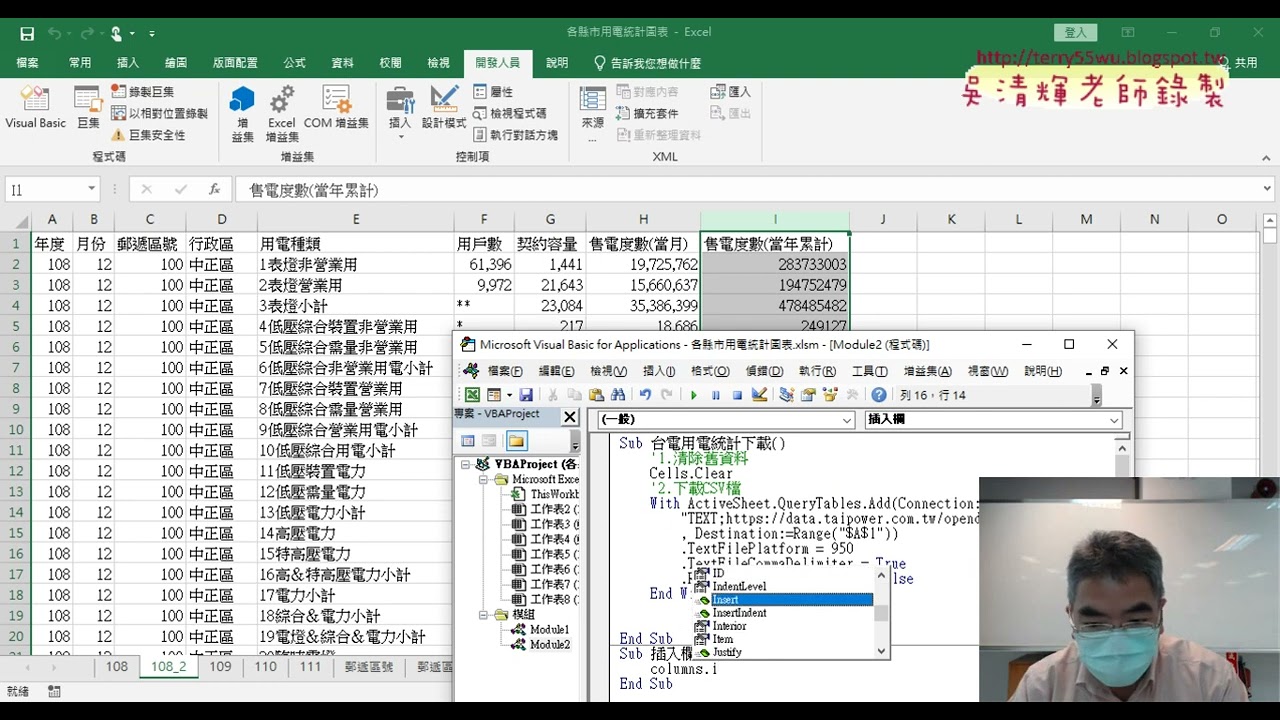
Task: Select the 109 worksheet tab
Action: (220, 666)
